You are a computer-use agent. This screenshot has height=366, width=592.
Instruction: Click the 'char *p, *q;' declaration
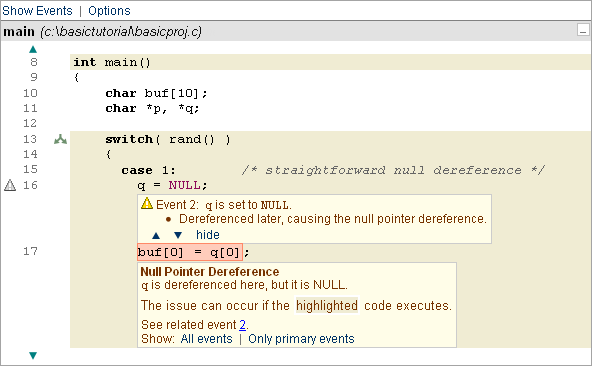[152, 108]
